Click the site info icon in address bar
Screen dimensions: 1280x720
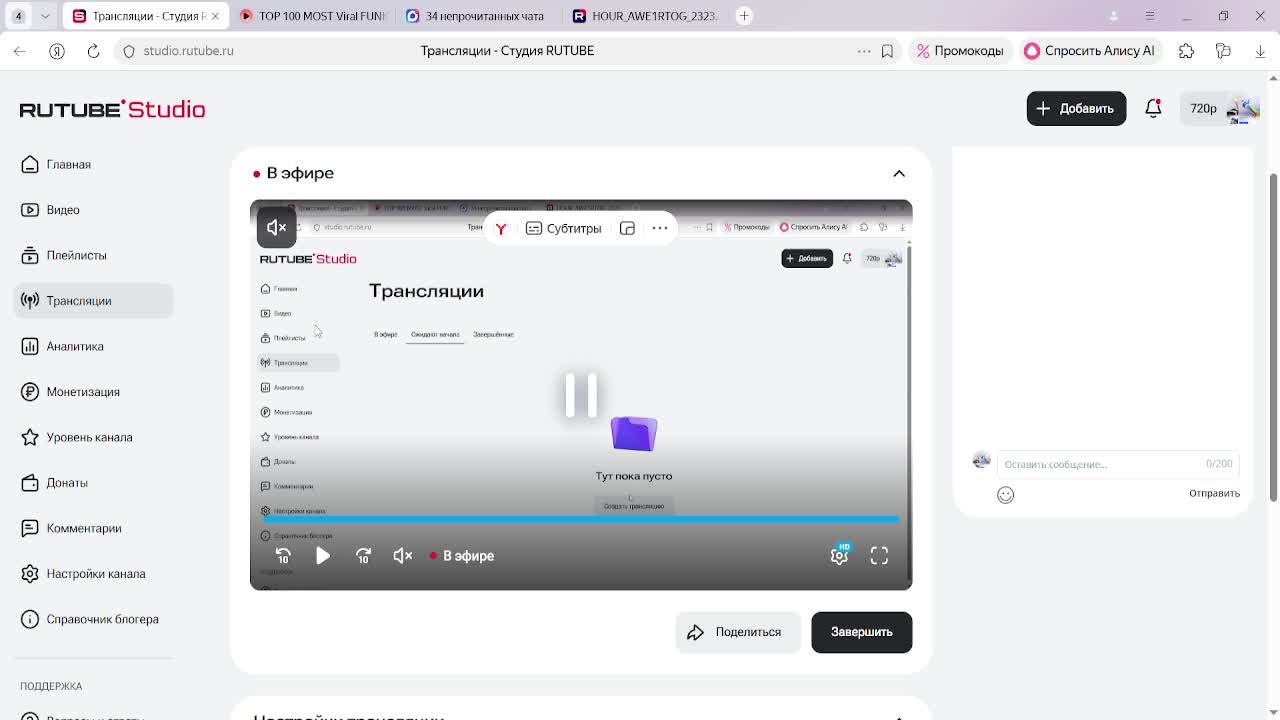129,51
